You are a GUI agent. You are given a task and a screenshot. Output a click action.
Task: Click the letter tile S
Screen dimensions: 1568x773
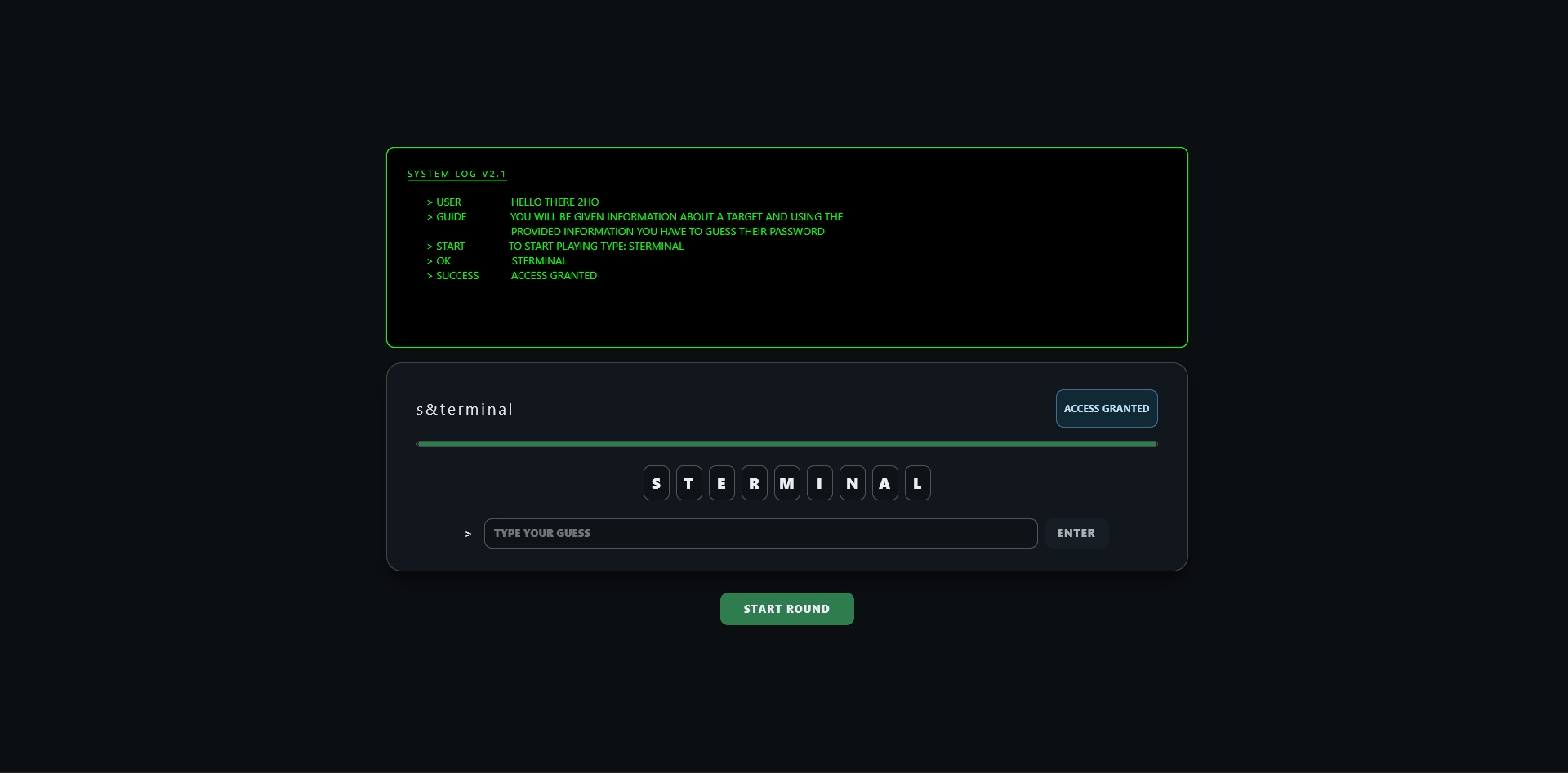(656, 483)
